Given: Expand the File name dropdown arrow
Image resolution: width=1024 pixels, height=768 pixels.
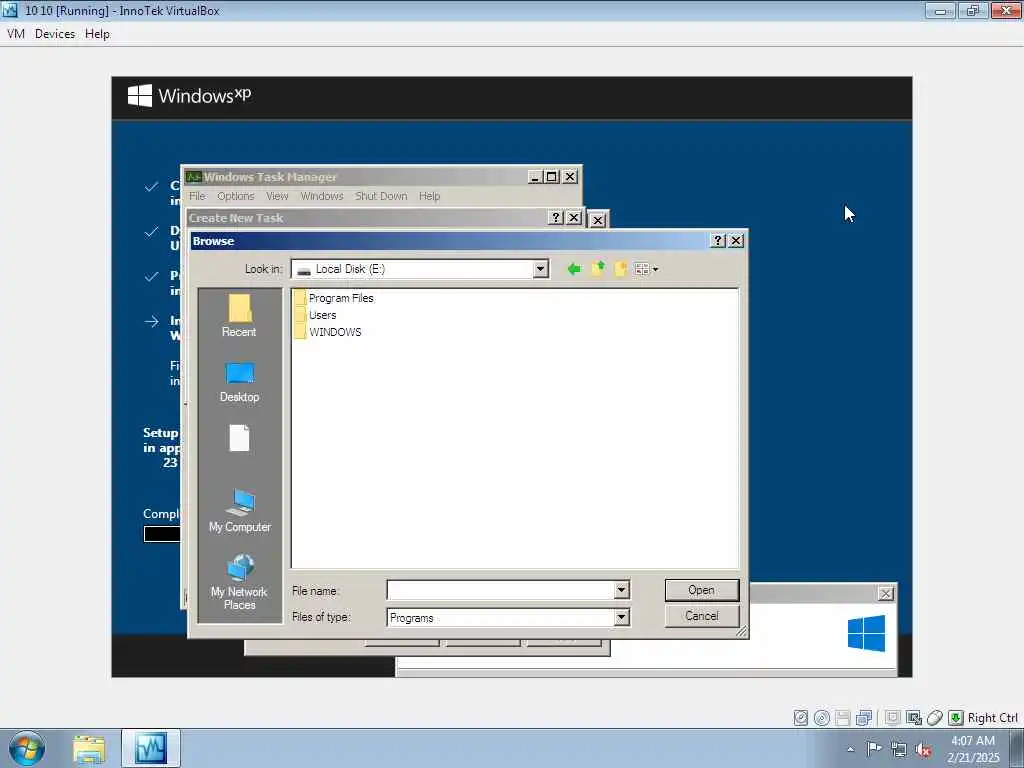Looking at the screenshot, I should point(622,590).
